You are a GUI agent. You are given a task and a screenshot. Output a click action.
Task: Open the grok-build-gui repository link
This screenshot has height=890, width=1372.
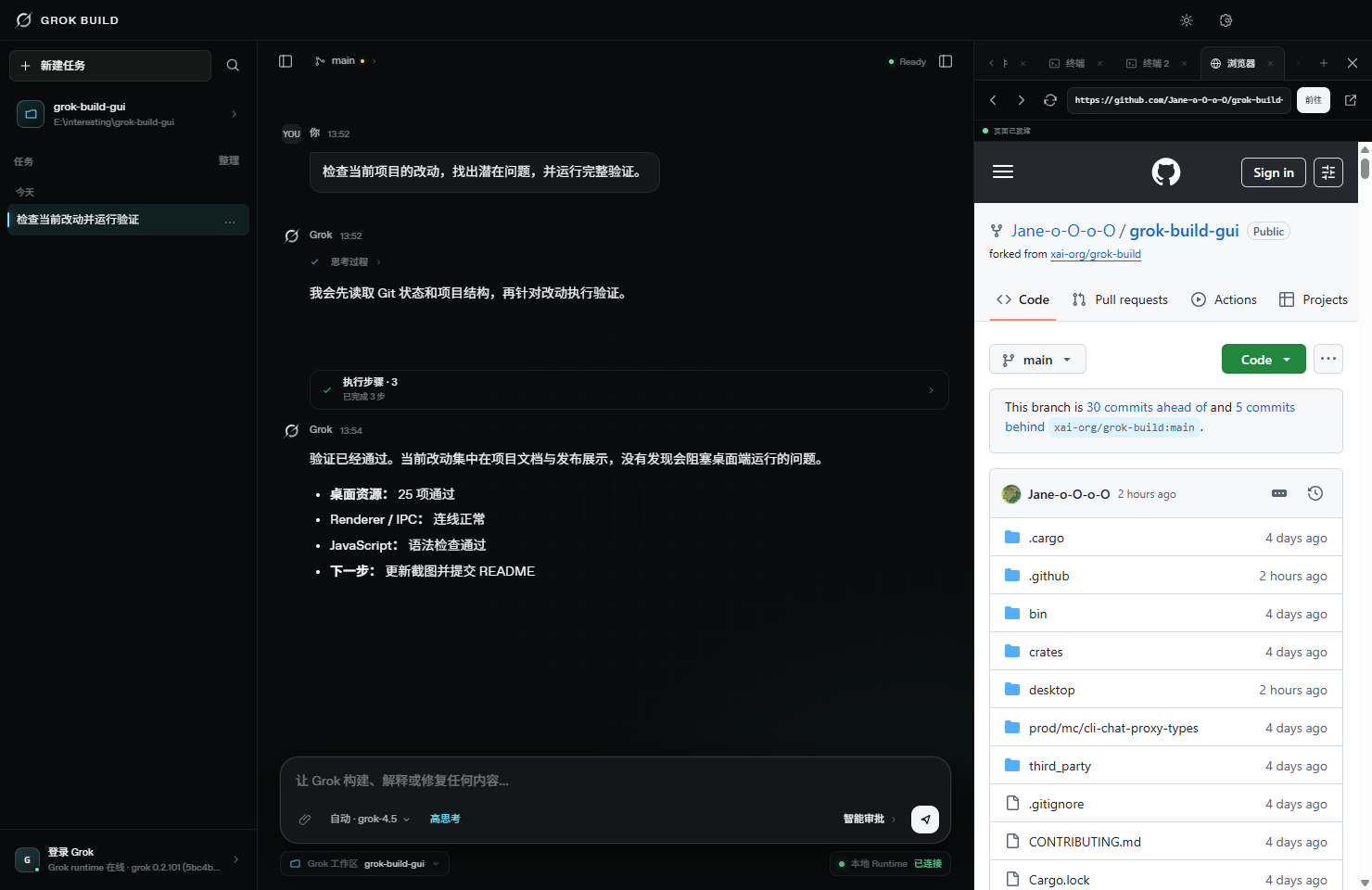[1184, 231]
